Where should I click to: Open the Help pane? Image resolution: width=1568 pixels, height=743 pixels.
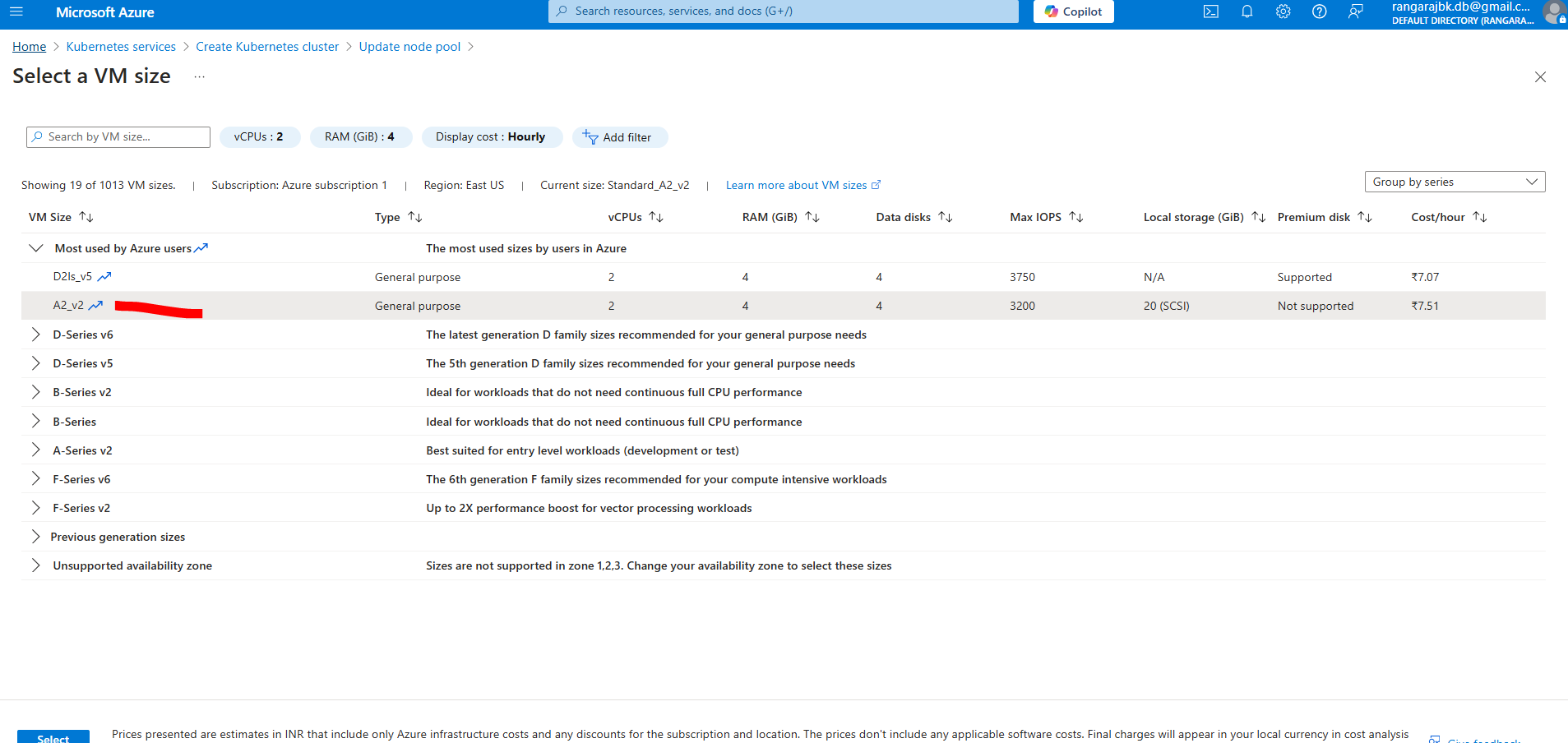point(1319,12)
